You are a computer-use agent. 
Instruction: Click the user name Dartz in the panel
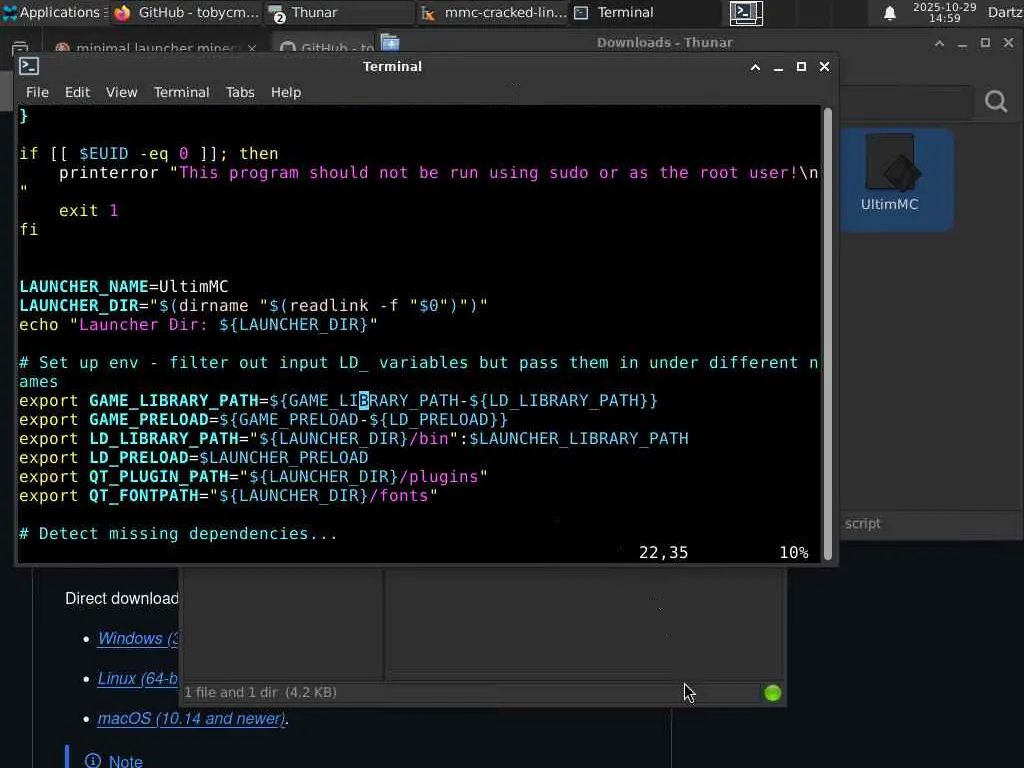tap(1005, 12)
